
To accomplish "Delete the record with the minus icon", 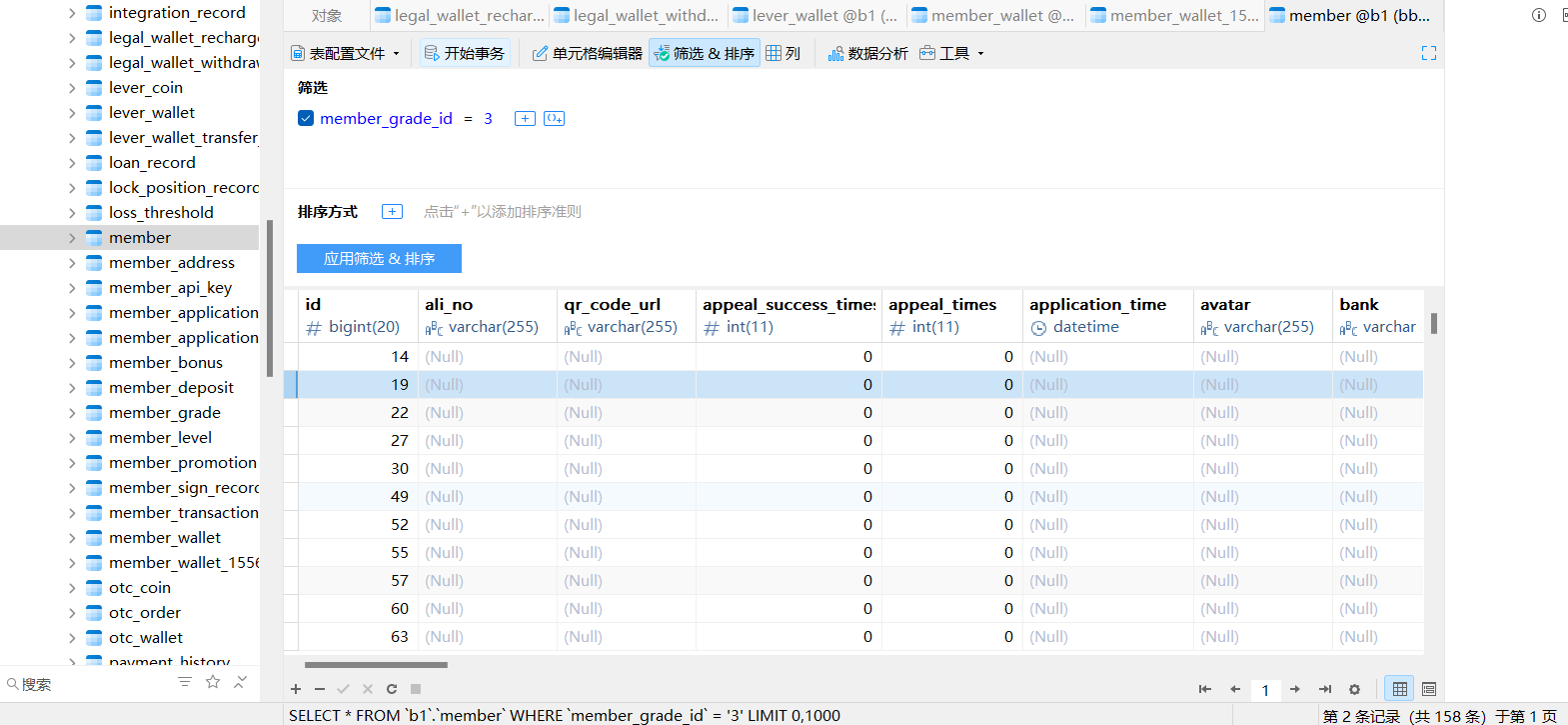I will coord(320,689).
